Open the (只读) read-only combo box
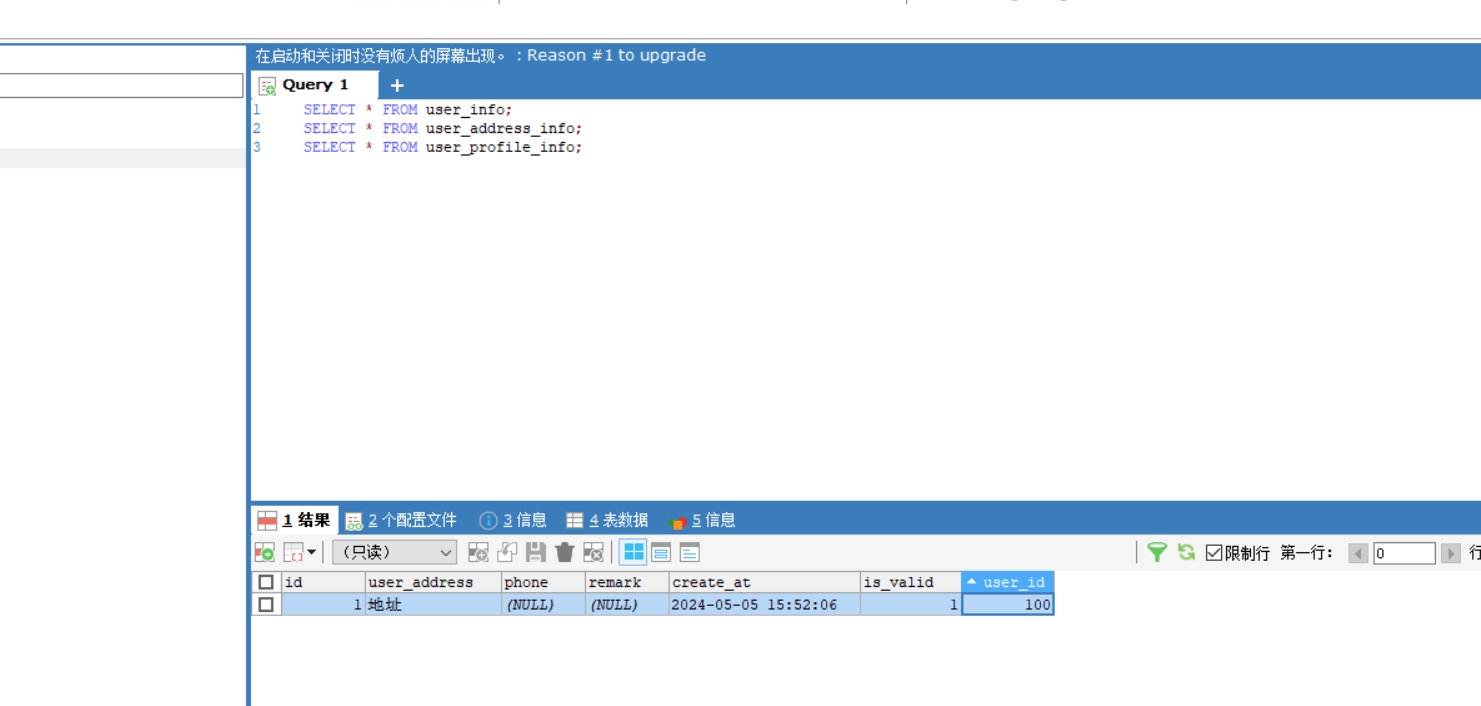 [x=394, y=552]
